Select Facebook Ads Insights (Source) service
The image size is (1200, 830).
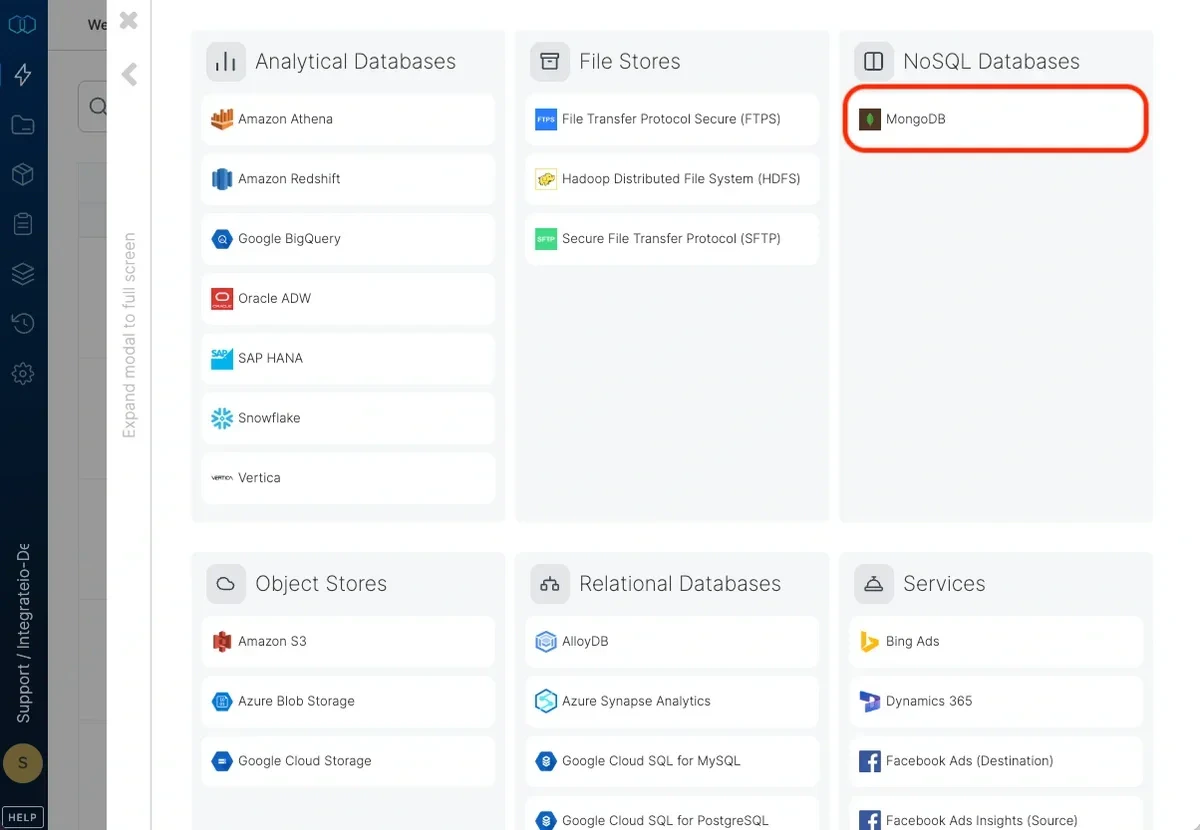click(995, 819)
